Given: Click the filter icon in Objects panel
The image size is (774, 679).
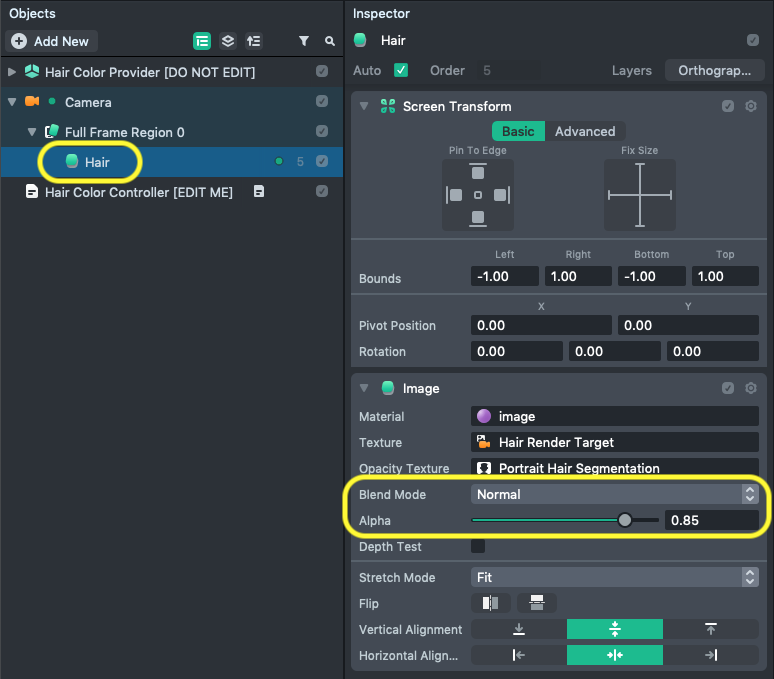Looking at the screenshot, I should click(304, 41).
